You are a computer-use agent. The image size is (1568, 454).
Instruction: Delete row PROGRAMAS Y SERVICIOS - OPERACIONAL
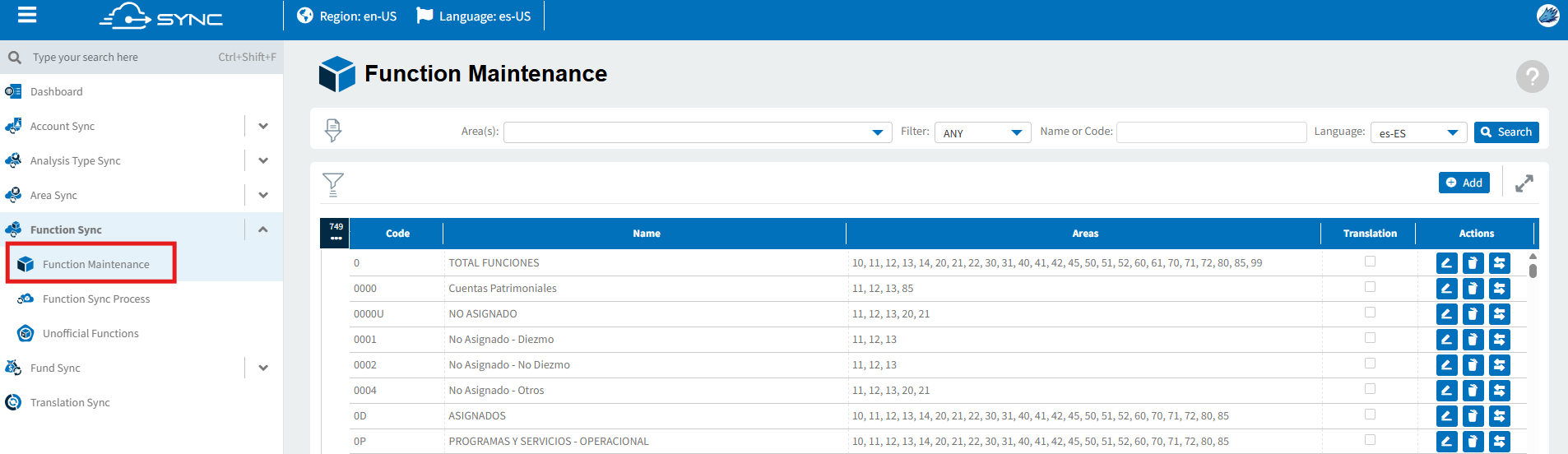click(x=1473, y=442)
